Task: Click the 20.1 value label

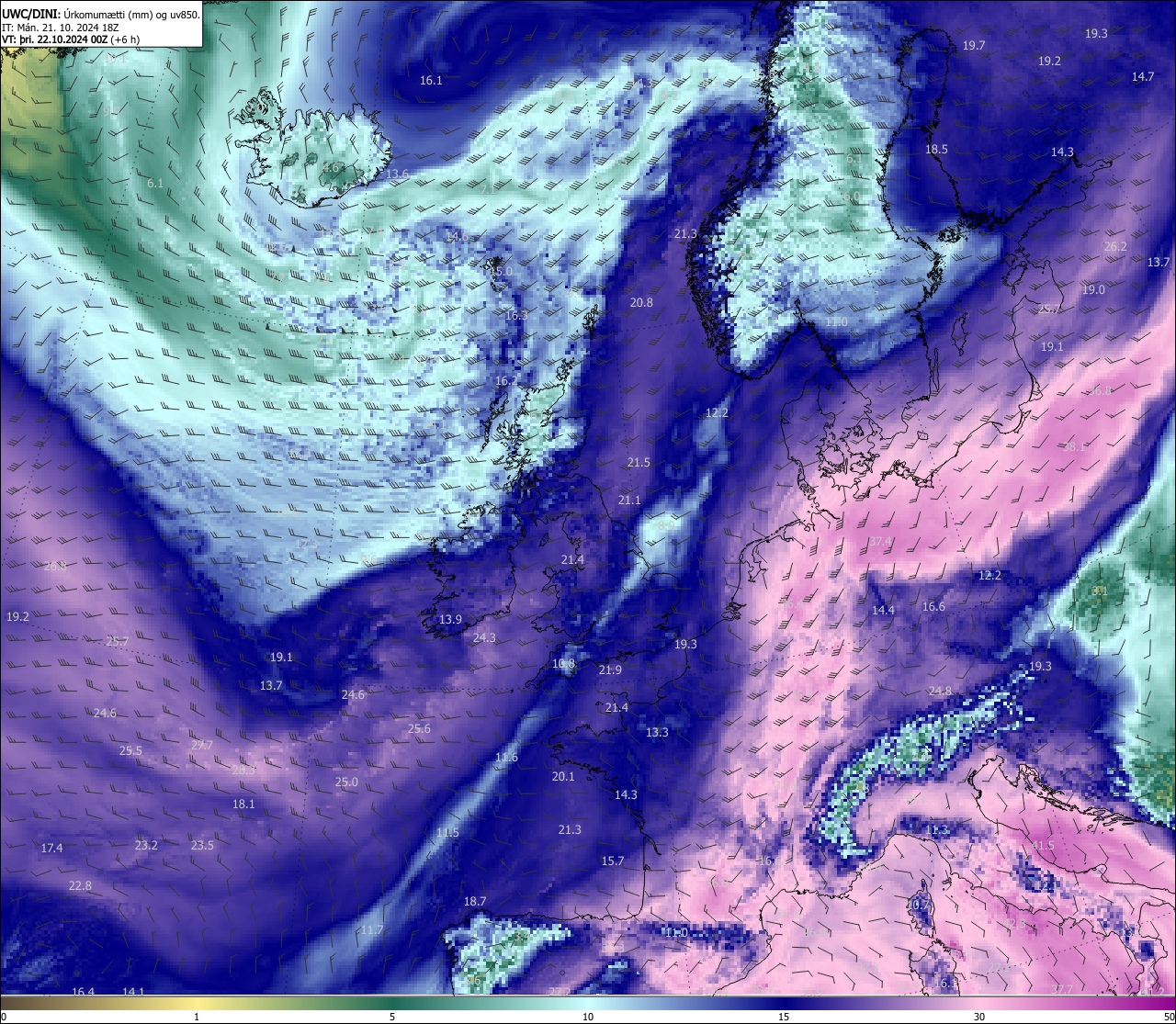Action: [563, 776]
